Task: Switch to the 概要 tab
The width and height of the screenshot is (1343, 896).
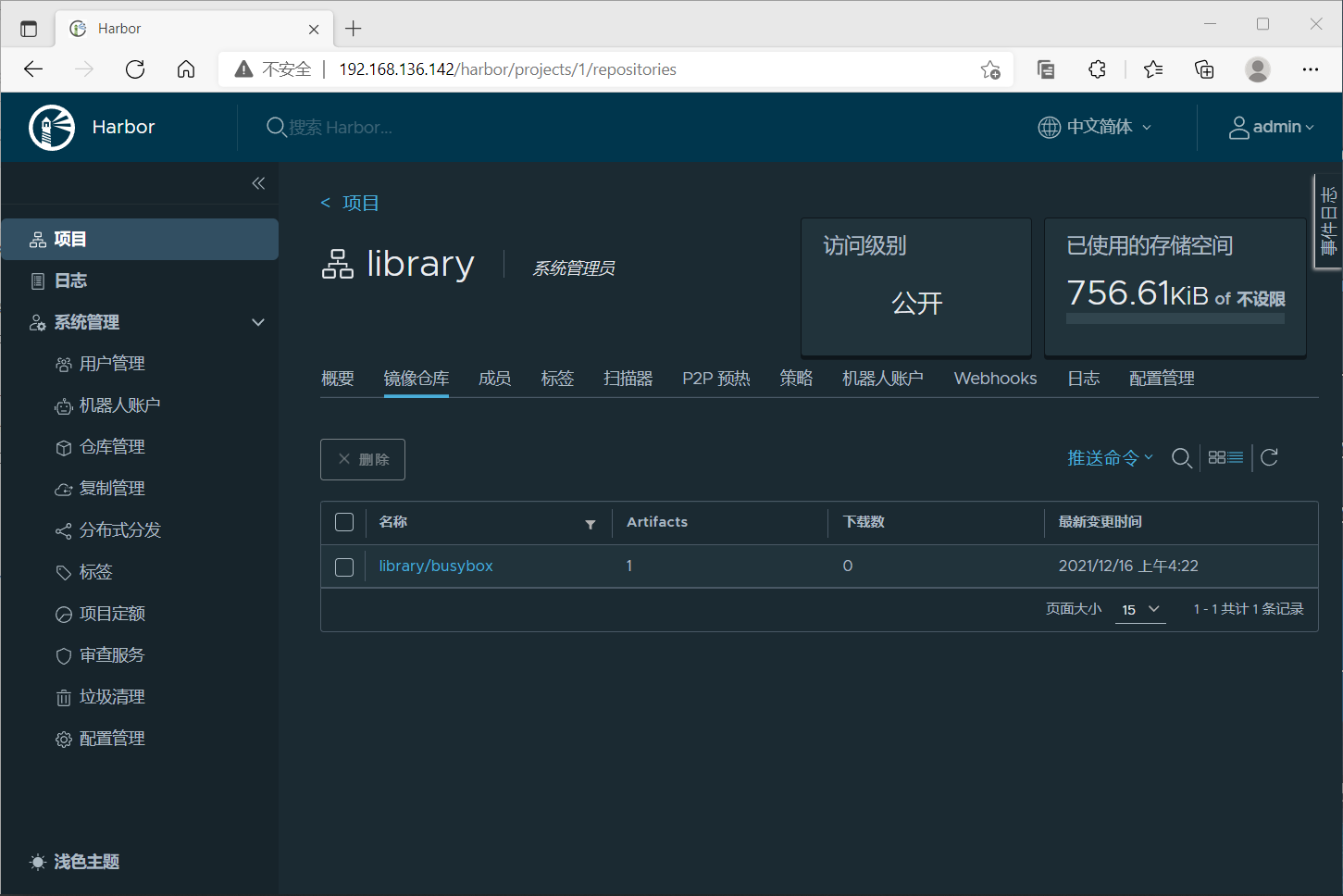Action: pyautogui.click(x=338, y=379)
